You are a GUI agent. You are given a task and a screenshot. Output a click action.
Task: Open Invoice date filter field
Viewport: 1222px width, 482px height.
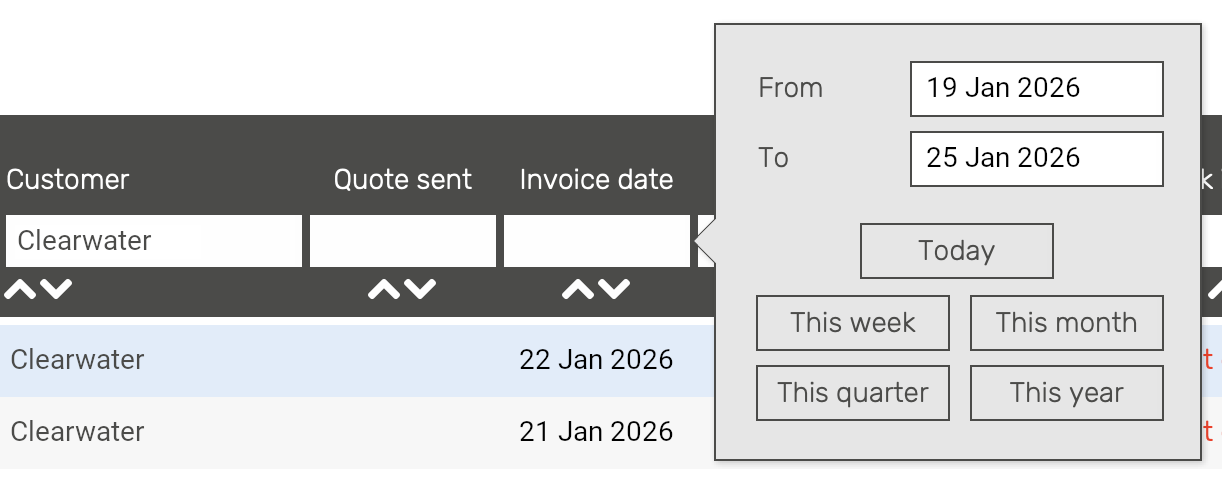596,241
